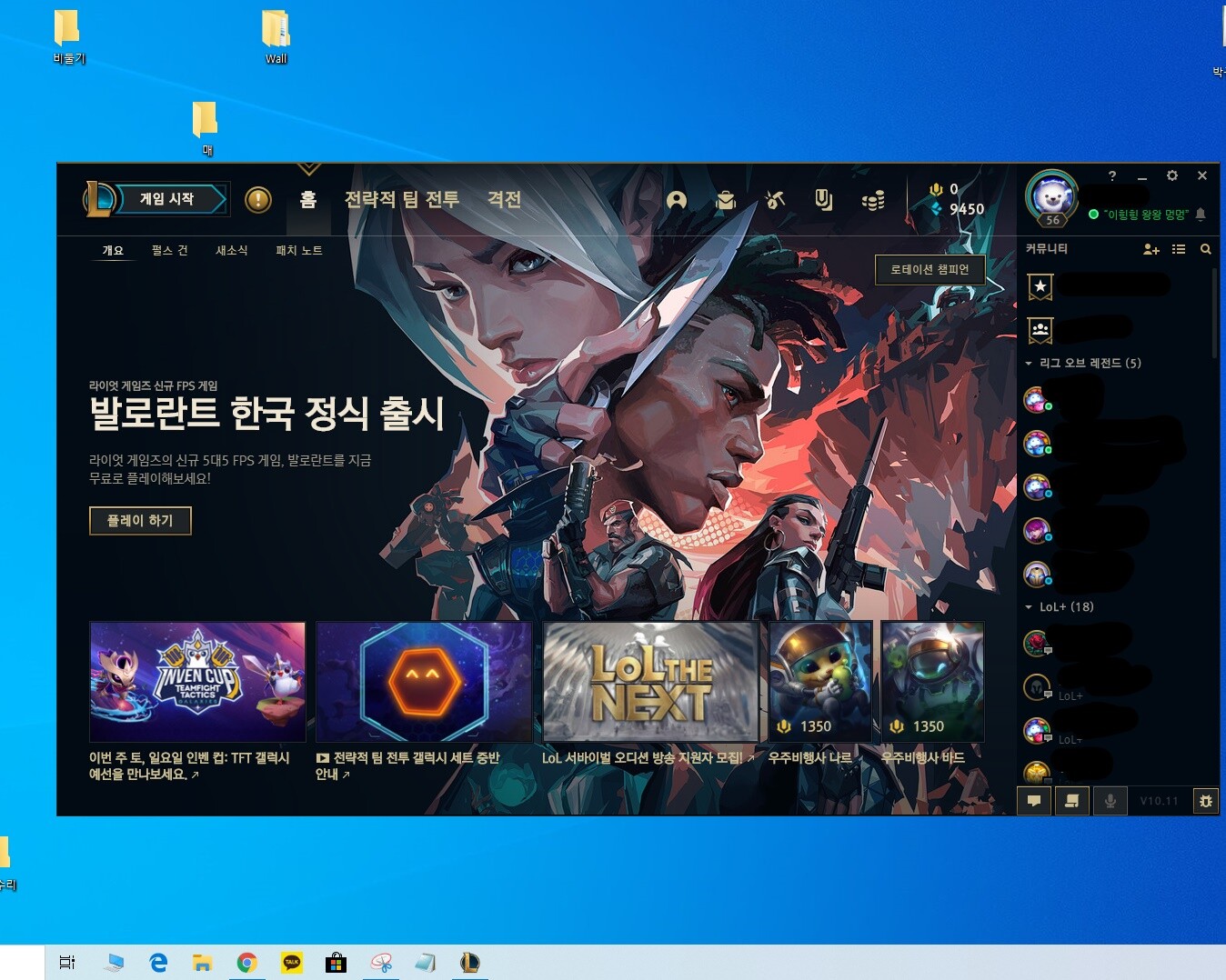Open the LoL THE NEXT banner thumbnail

point(649,681)
